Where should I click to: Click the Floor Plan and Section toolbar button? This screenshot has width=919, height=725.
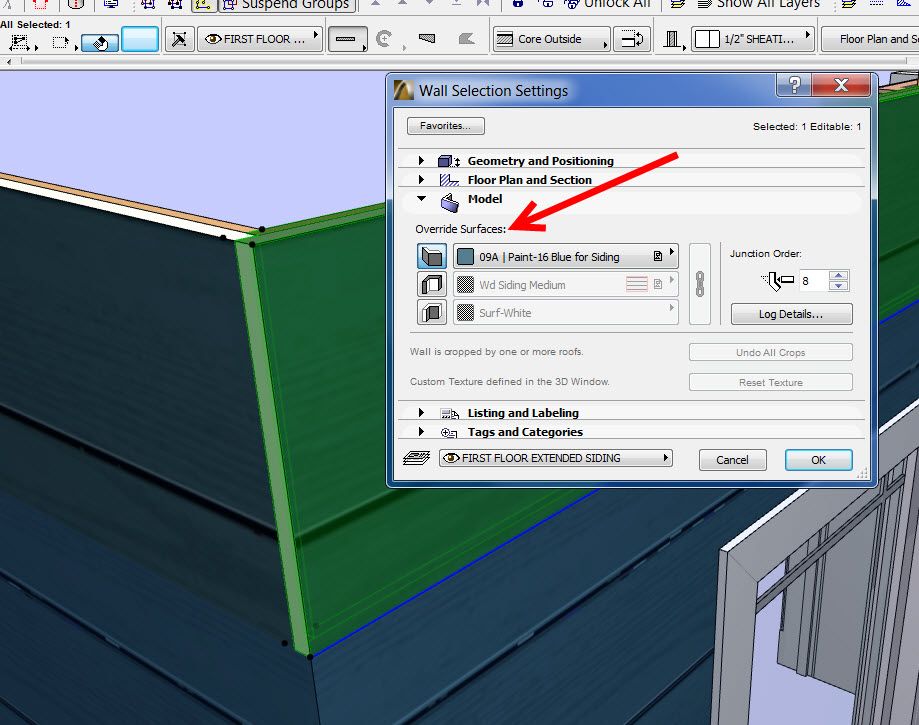point(870,39)
